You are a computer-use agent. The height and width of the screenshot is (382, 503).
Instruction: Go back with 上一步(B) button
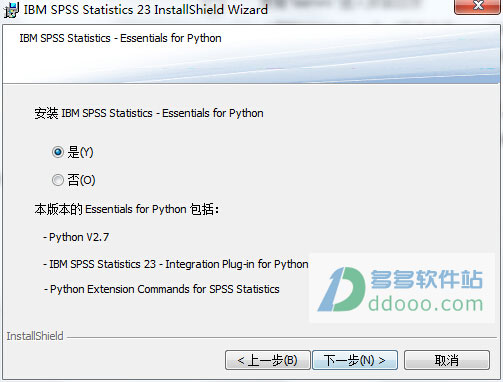(268, 360)
